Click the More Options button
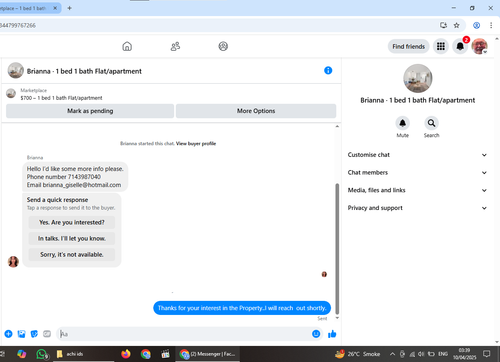 [256, 111]
